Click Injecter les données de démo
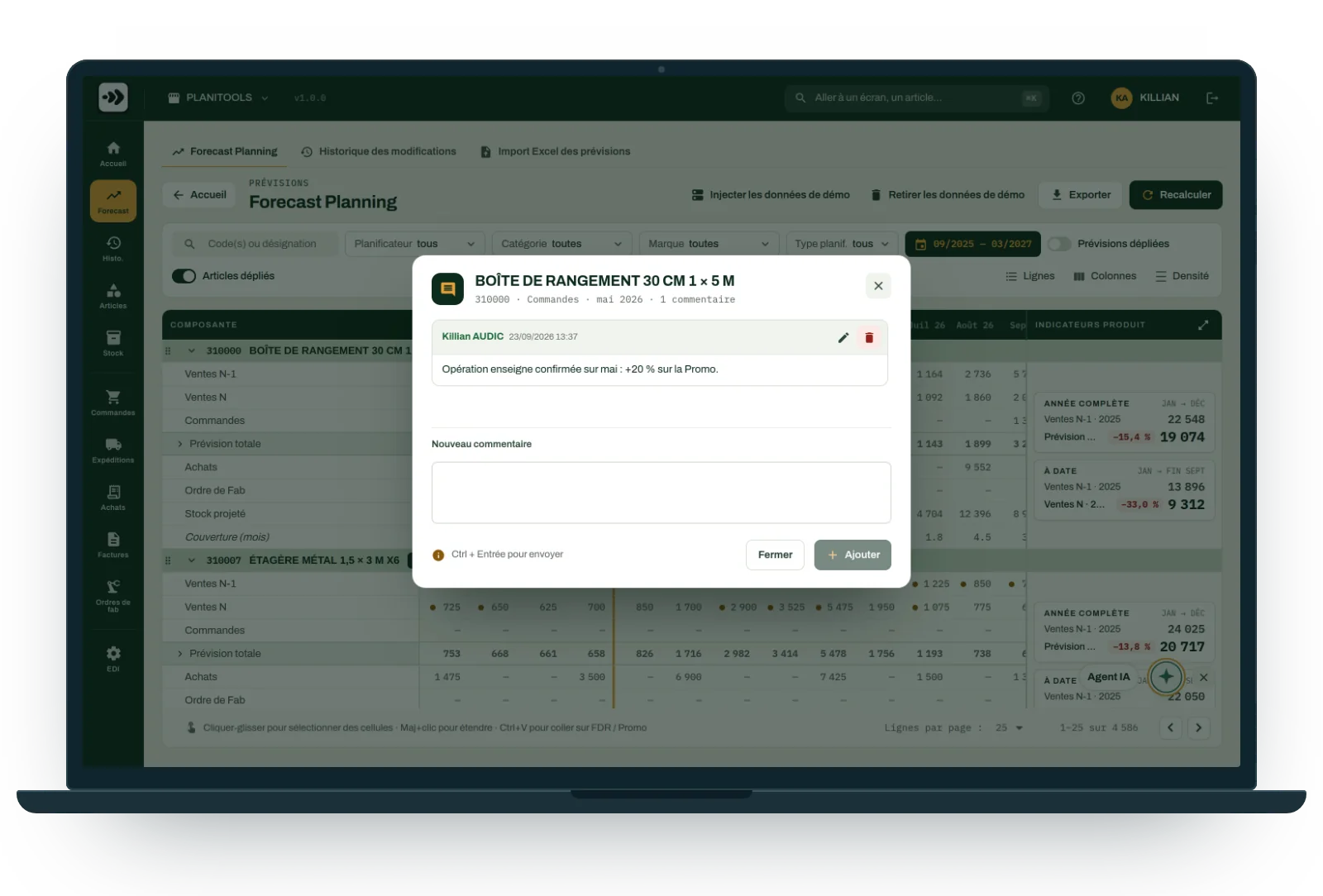The height and width of the screenshot is (896, 1323). 771,195
